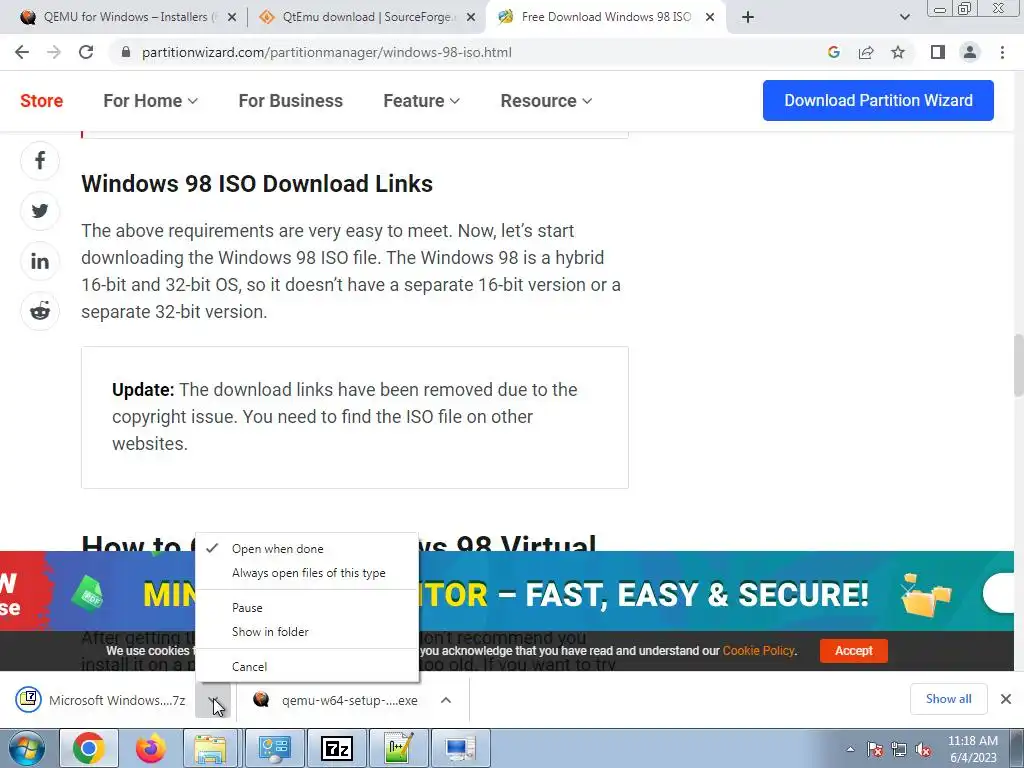Close the QEMU for Windows tab

[231, 18]
